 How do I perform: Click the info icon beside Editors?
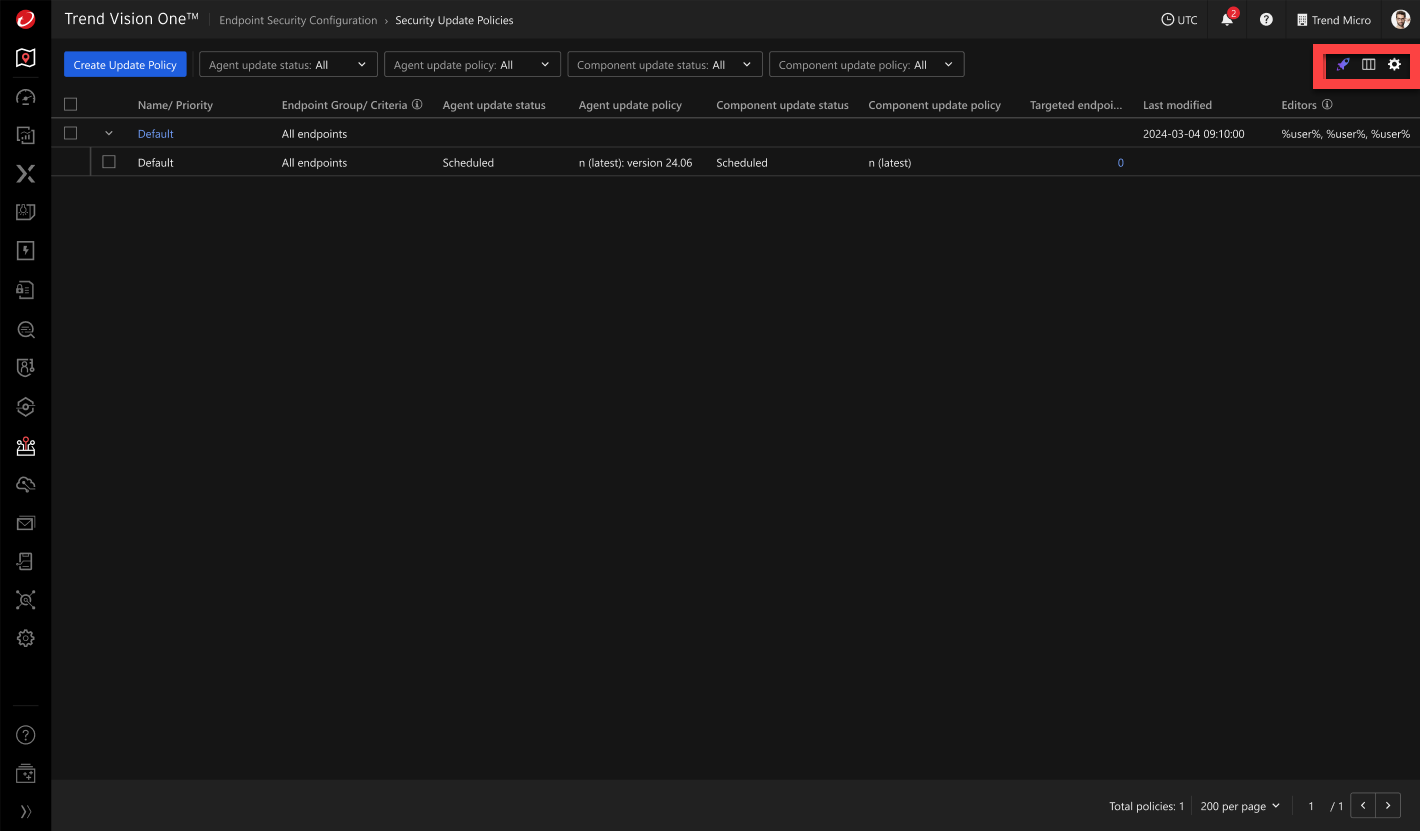[1327, 105]
